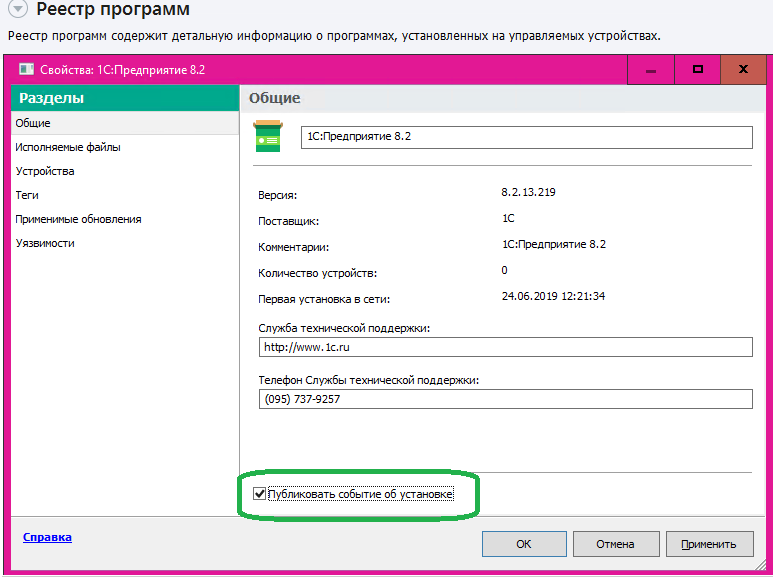
Task: Open the Исполняемые файлы section
Action: click(x=125, y=147)
